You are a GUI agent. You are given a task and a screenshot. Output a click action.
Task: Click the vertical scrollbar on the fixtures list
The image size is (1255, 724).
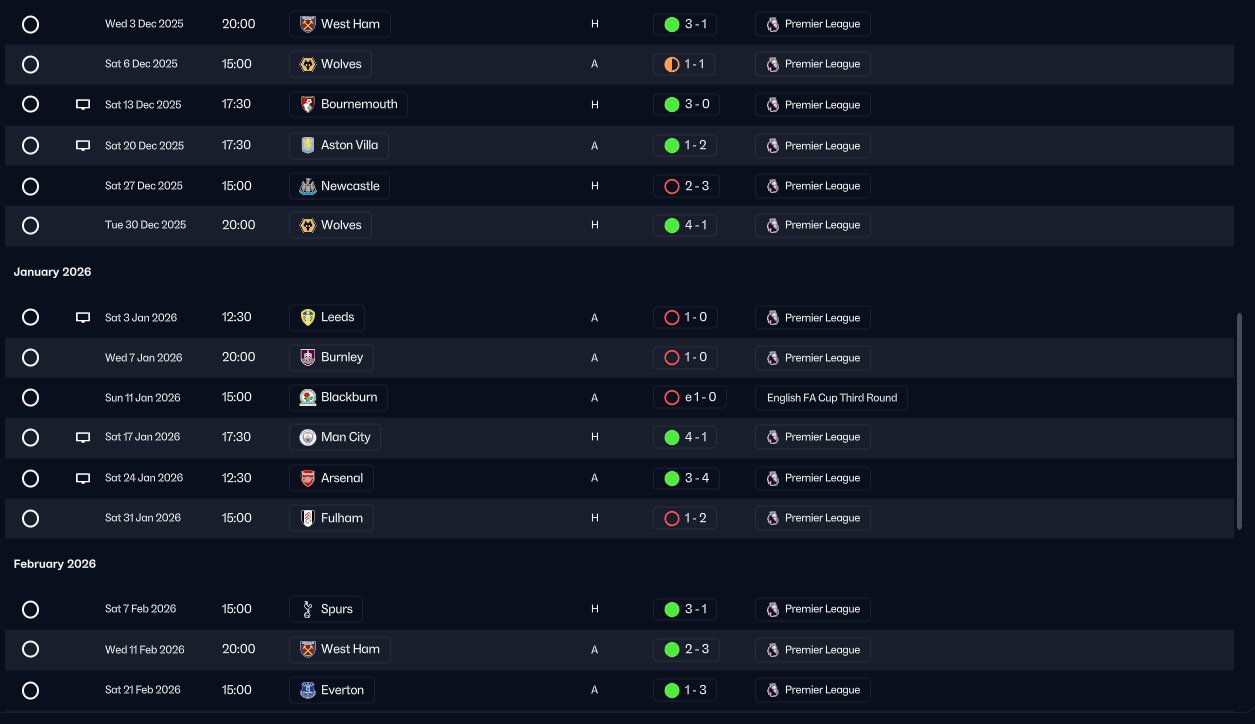point(1240,423)
